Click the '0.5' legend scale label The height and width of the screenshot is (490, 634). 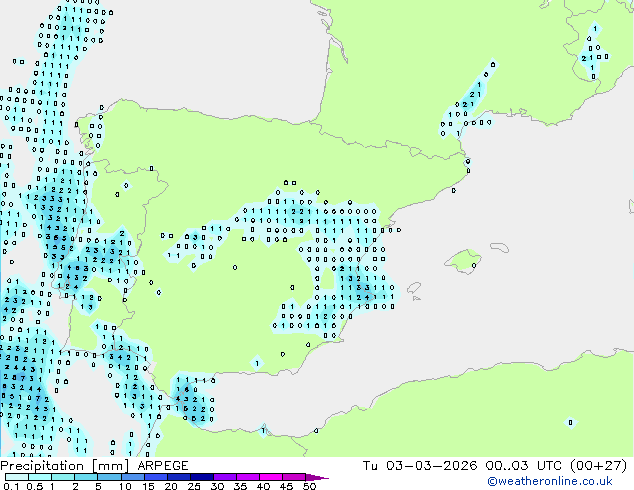[x=35, y=486]
